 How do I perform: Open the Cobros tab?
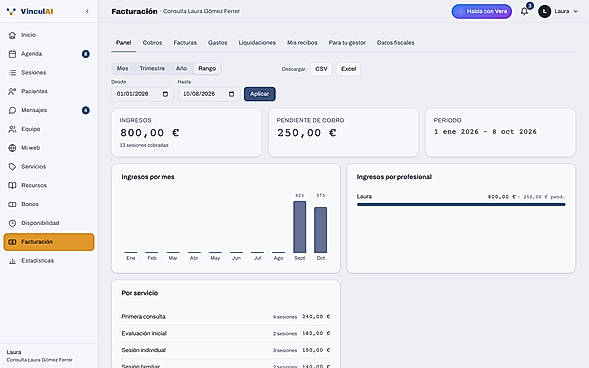[152, 43]
